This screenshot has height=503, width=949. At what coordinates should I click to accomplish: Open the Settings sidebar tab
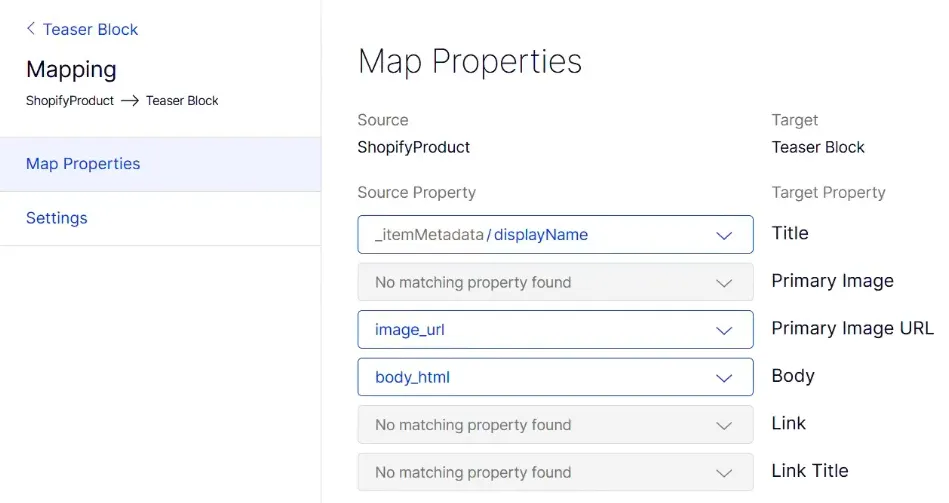(160, 219)
